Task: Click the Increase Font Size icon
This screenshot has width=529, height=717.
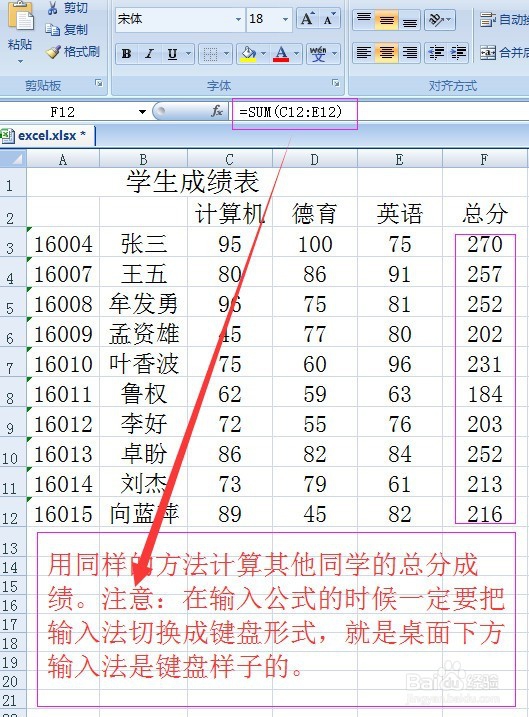Action: (x=307, y=19)
